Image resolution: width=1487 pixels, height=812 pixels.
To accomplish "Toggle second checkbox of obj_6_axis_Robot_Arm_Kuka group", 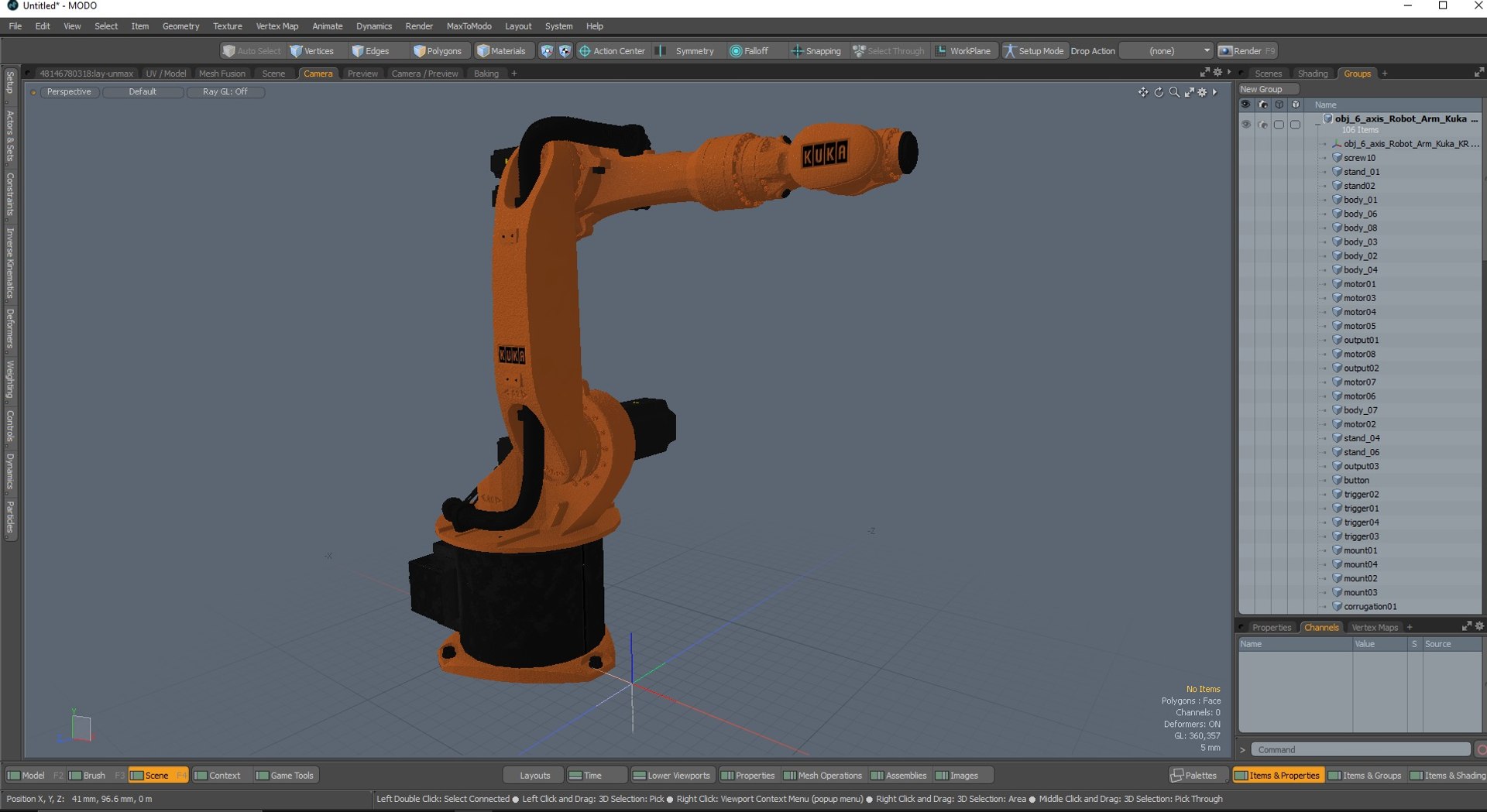I will tap(1295, 125).
